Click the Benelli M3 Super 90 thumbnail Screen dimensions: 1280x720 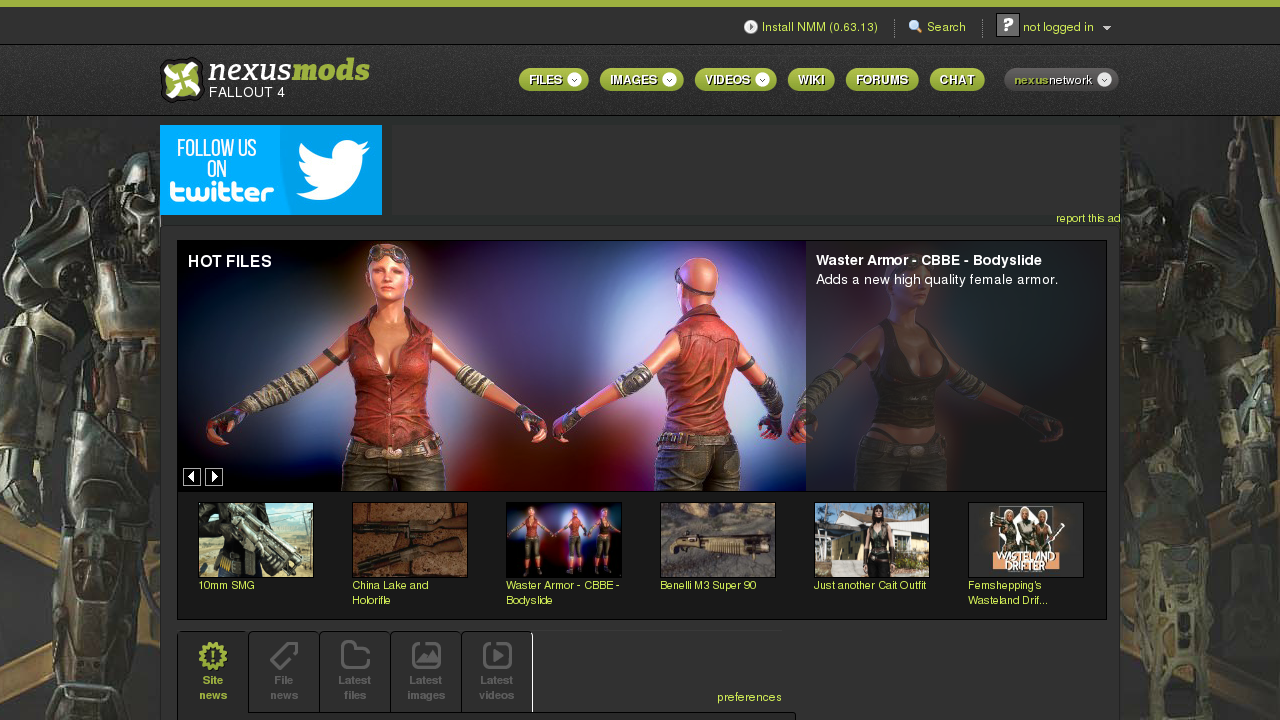click(718, 540)
